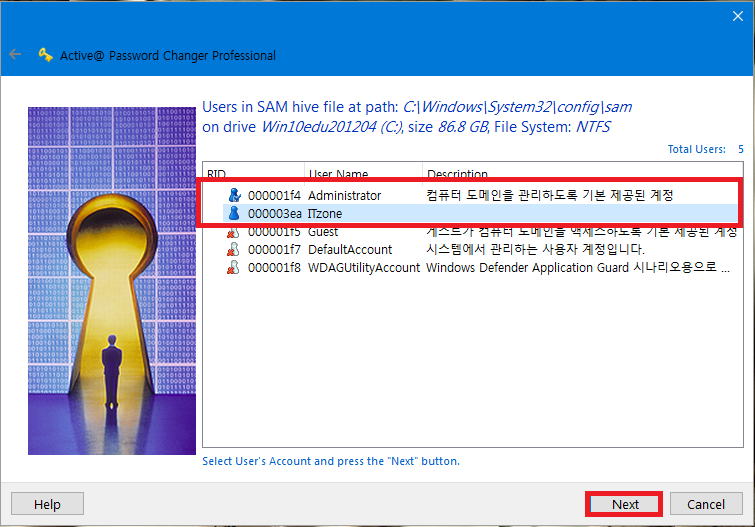Viewport: 755px width, 527px height.
Task: Close the Password Changer window
Action: [x=737, y=16]
